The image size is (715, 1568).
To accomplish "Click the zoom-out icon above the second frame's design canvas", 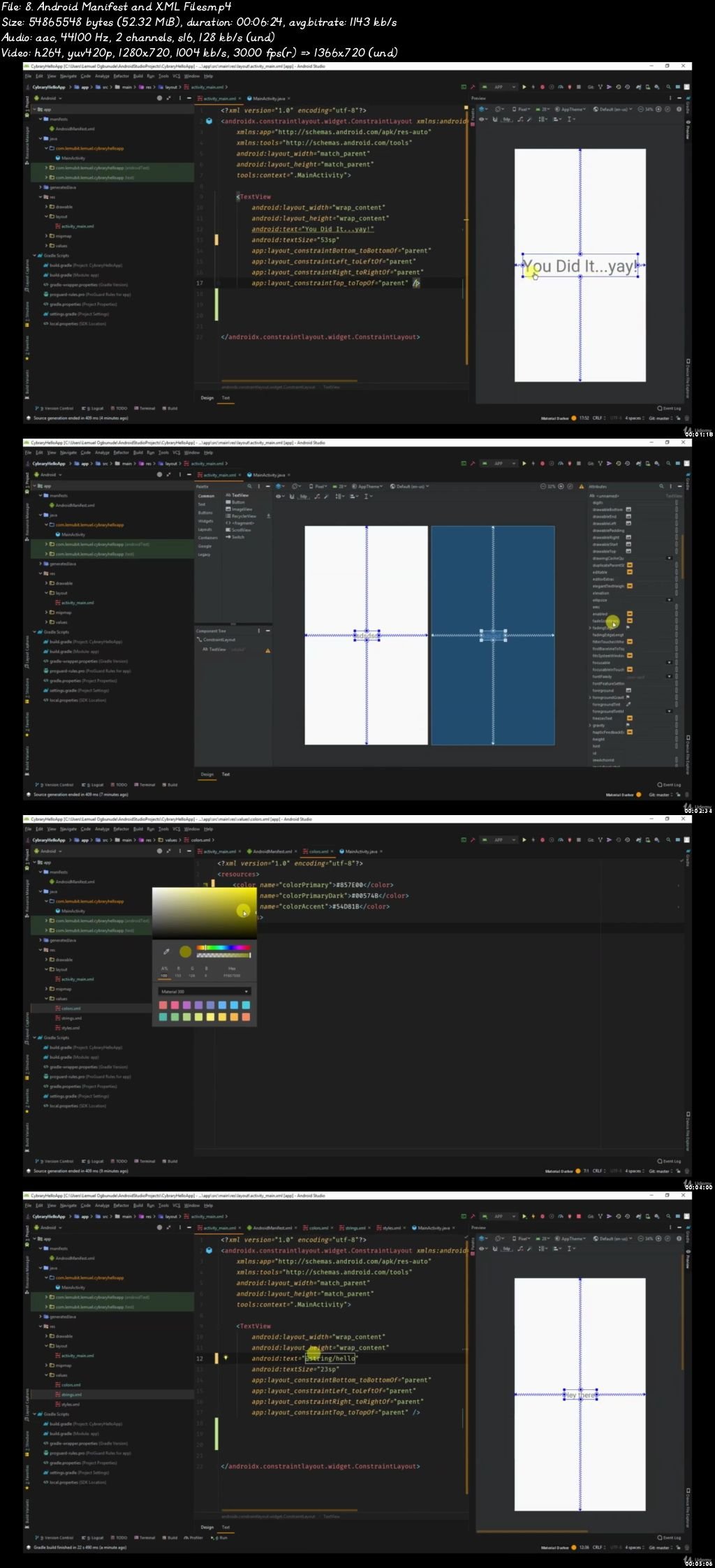I will tap(543, 486).
